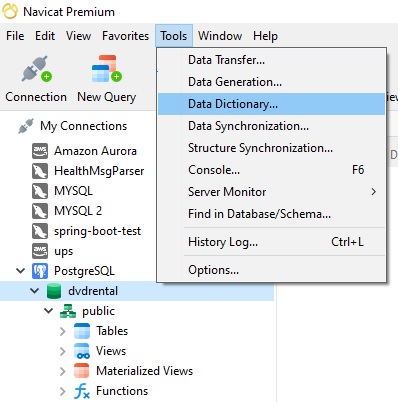Select the Amazon Aurora connection label
The width and height of the screenshot is (398, 402).
pyautogui.click(x=95, y=151)
